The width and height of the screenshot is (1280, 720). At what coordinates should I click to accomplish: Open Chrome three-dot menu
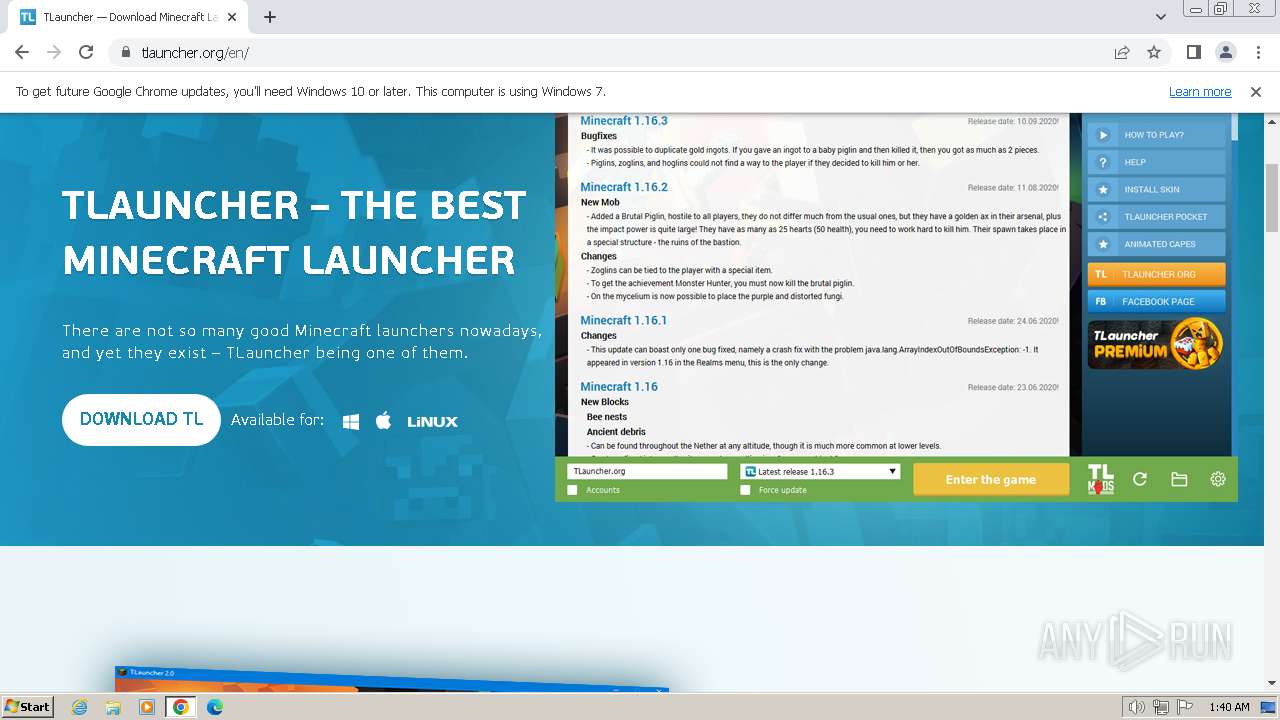click(x=1257, y=52)
